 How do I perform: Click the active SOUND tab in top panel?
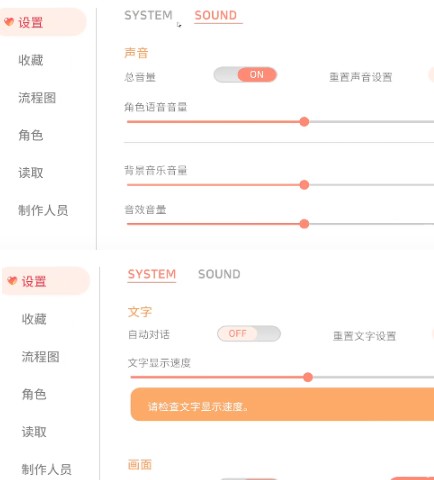click(x=216, y=15)
